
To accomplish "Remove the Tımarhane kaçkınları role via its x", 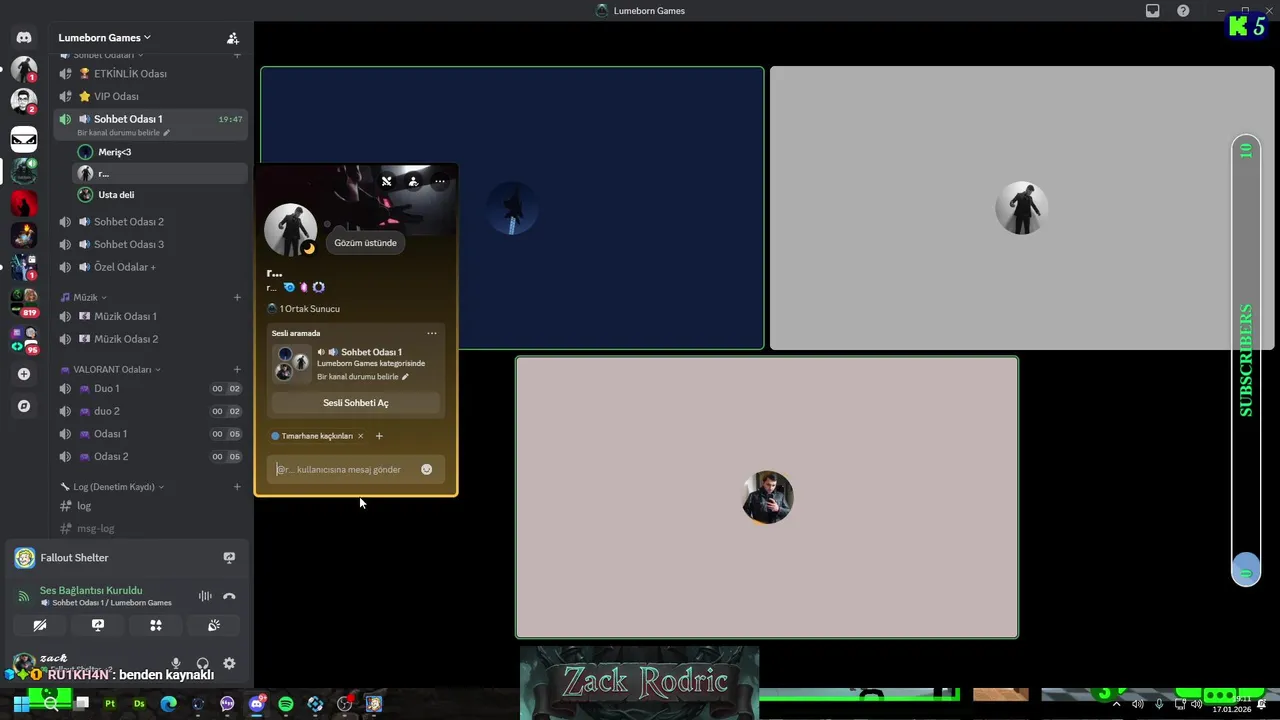I will 360,436.
